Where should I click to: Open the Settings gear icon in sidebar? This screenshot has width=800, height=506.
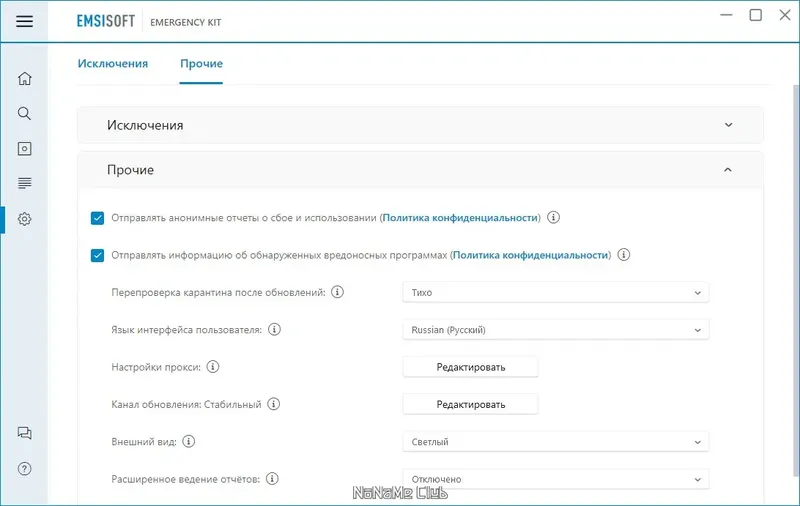(x=24, y=219)
